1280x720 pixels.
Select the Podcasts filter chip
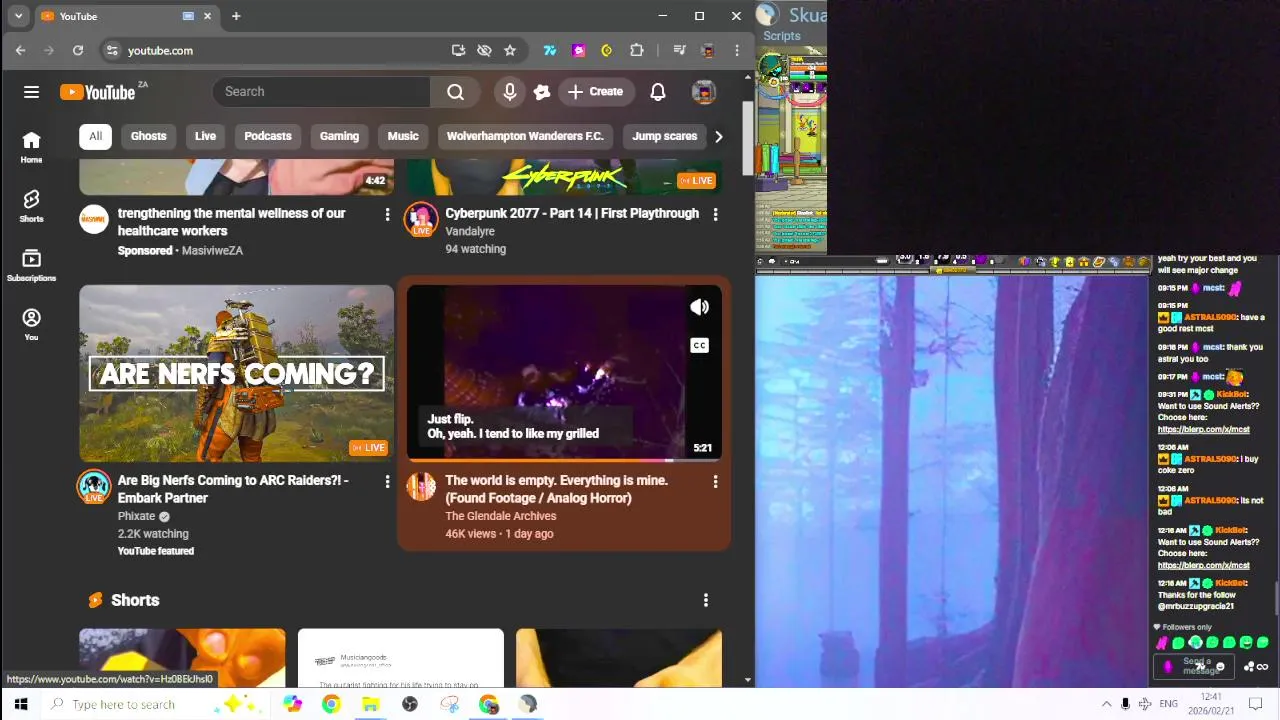(x=268, y=136)
